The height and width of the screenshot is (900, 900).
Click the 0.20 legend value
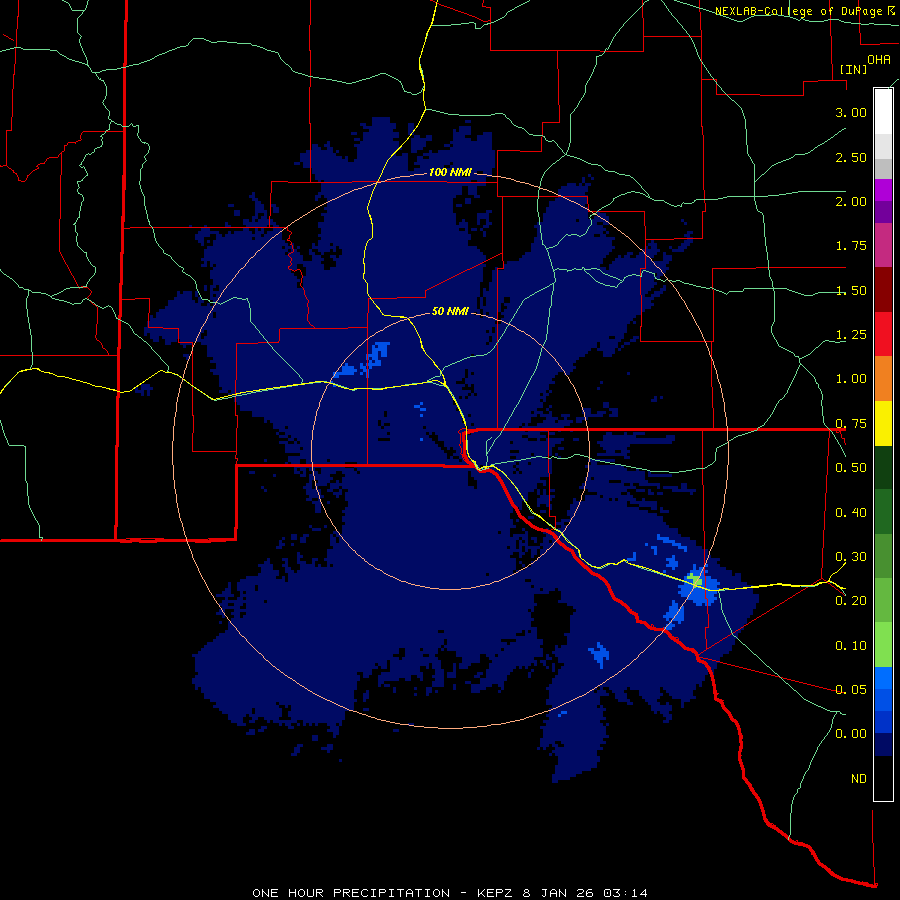pos(851,601)
